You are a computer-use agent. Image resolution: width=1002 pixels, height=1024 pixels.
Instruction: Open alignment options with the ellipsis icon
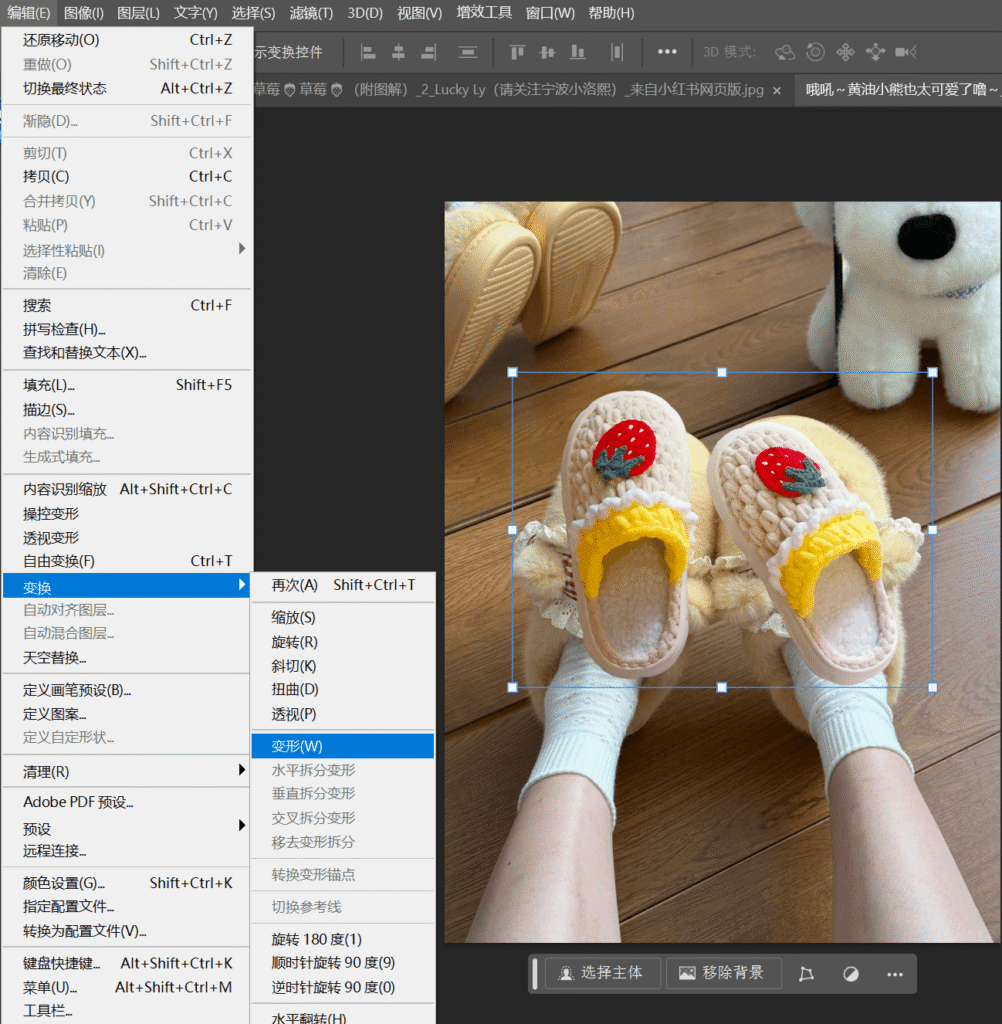(665, 51)
